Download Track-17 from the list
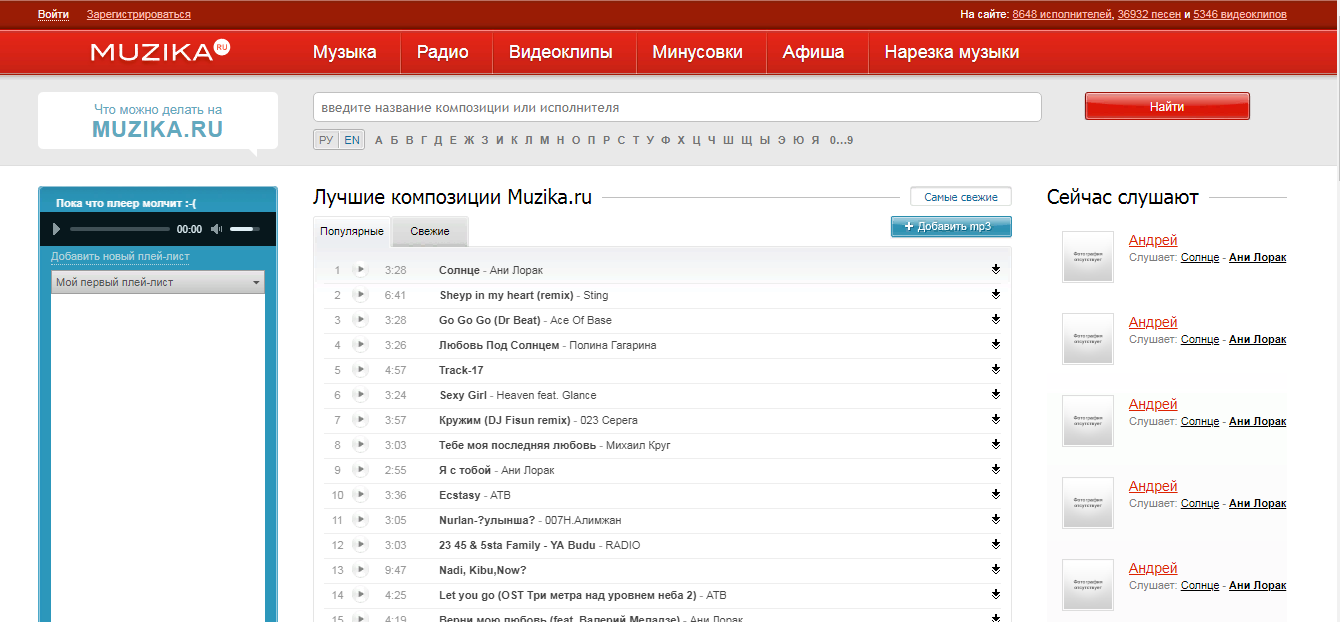The height and width of the screenshot is (622, 1340). tap(996, 370)
